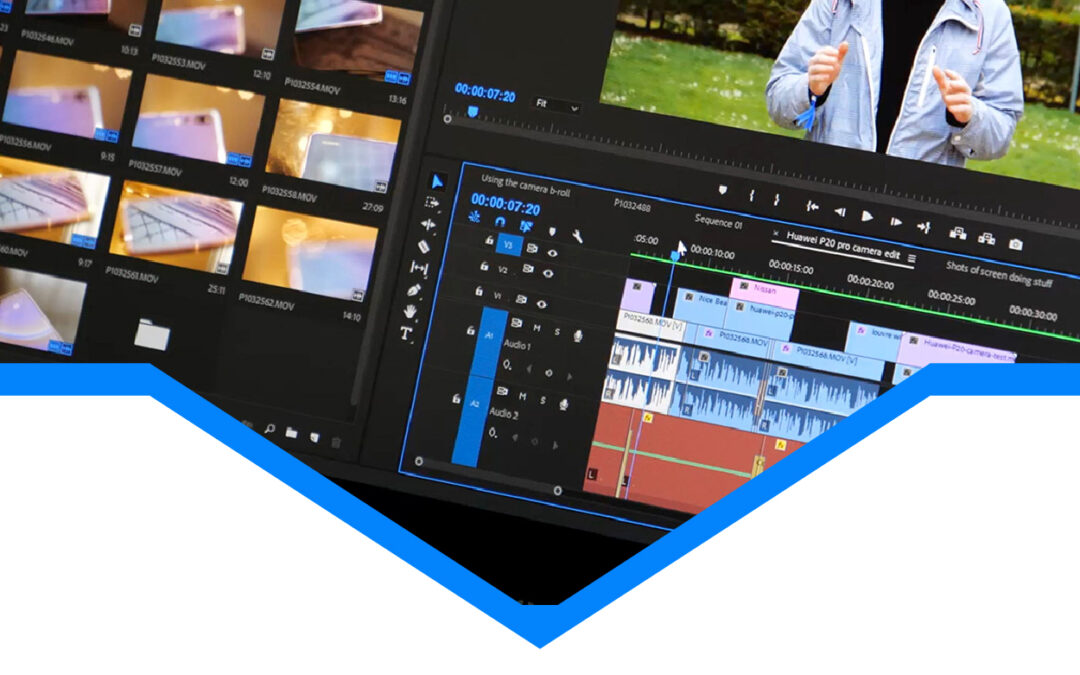Viewport: 1080px width, 675px height.
Task: Click the Play button in Program Monitor
Action: pos(867,217)
